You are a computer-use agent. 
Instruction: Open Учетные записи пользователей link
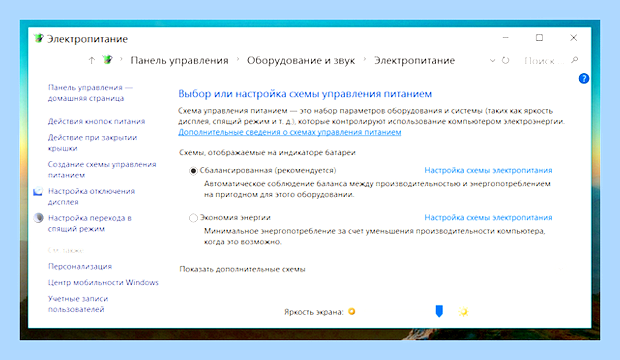(x=78, y=304)
